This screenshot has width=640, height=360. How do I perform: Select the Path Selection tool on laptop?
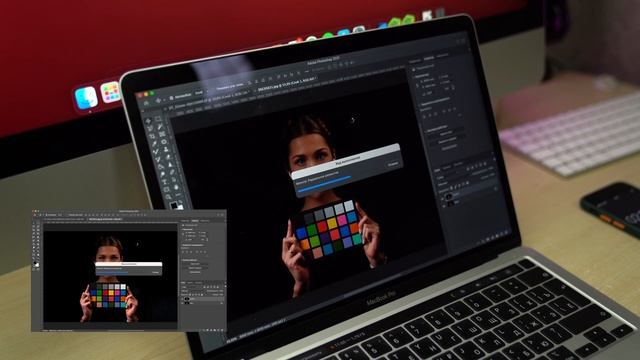(174, 179)
